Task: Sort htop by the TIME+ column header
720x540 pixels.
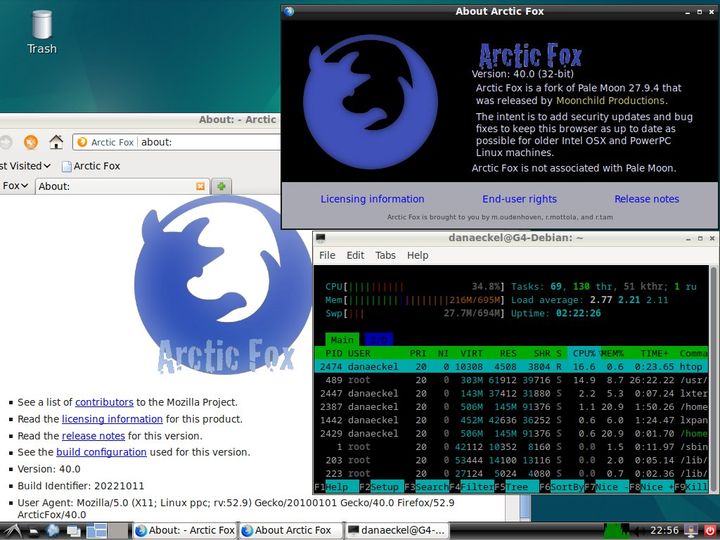Action: (x=654, y=353)
